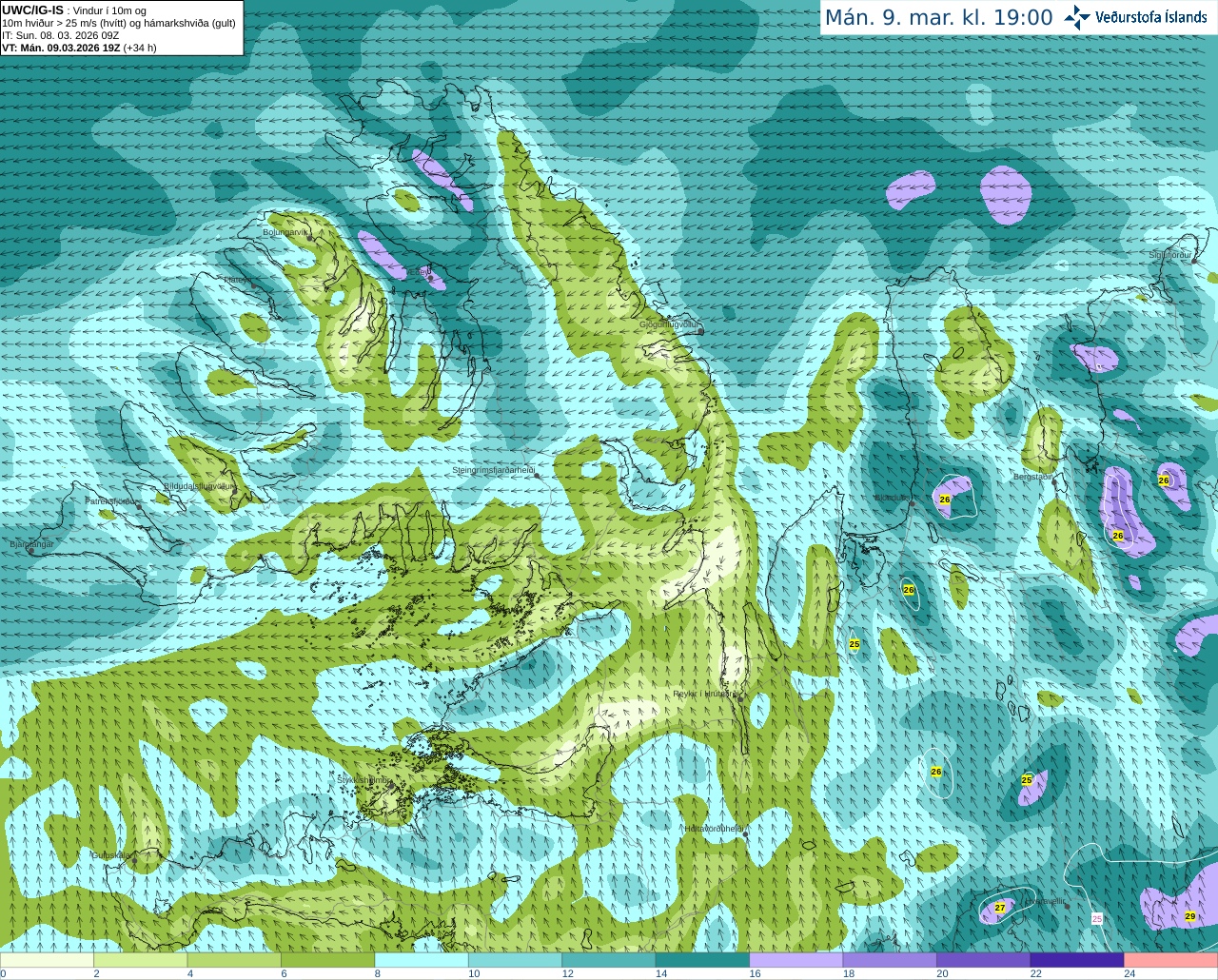This screenshot has width=1218, height=980.
Task: Click the 'UWC/IG-IS' model title
Action: pos(32,10)
